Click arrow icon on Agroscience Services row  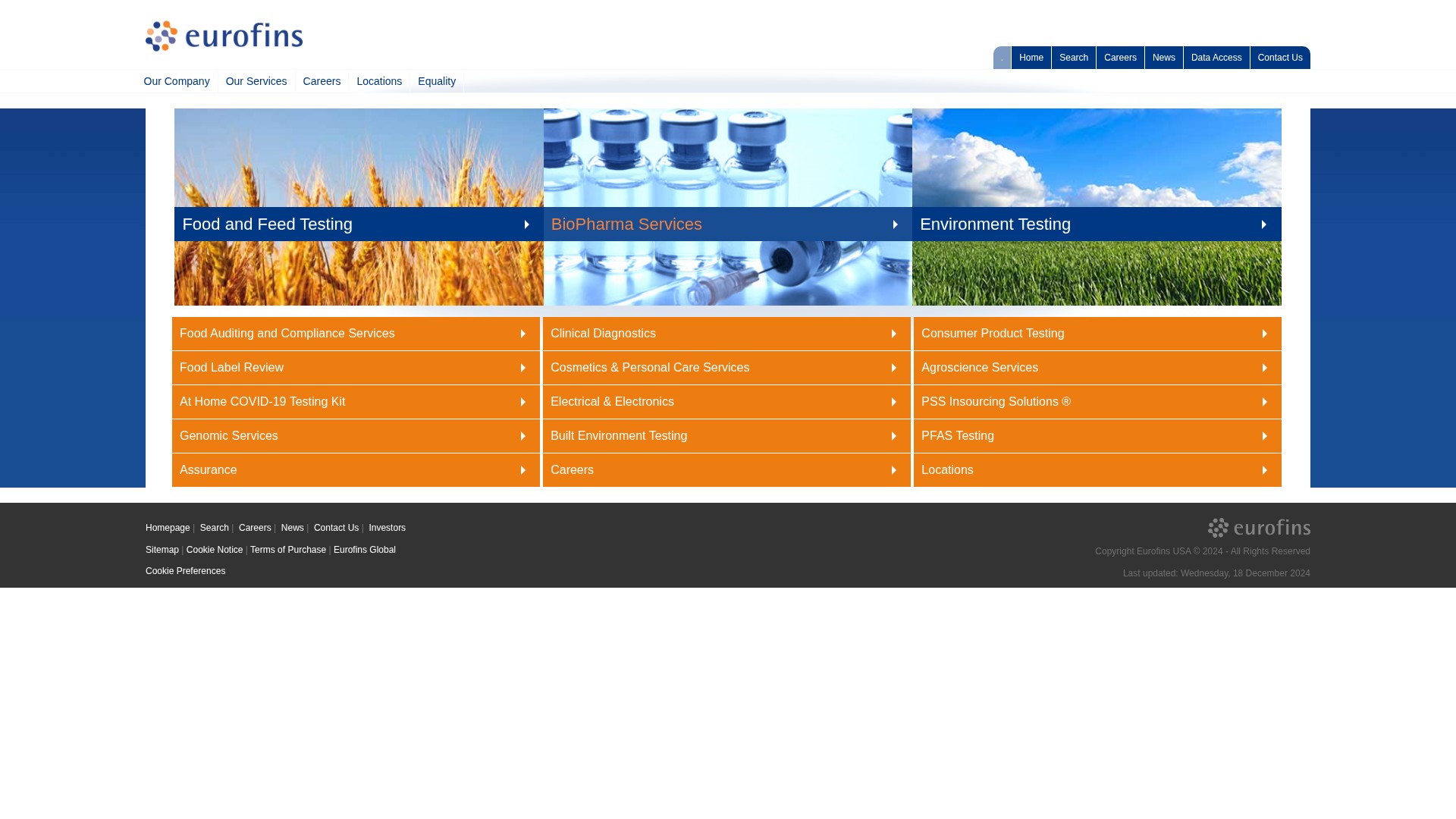[x=1264, y=368]
